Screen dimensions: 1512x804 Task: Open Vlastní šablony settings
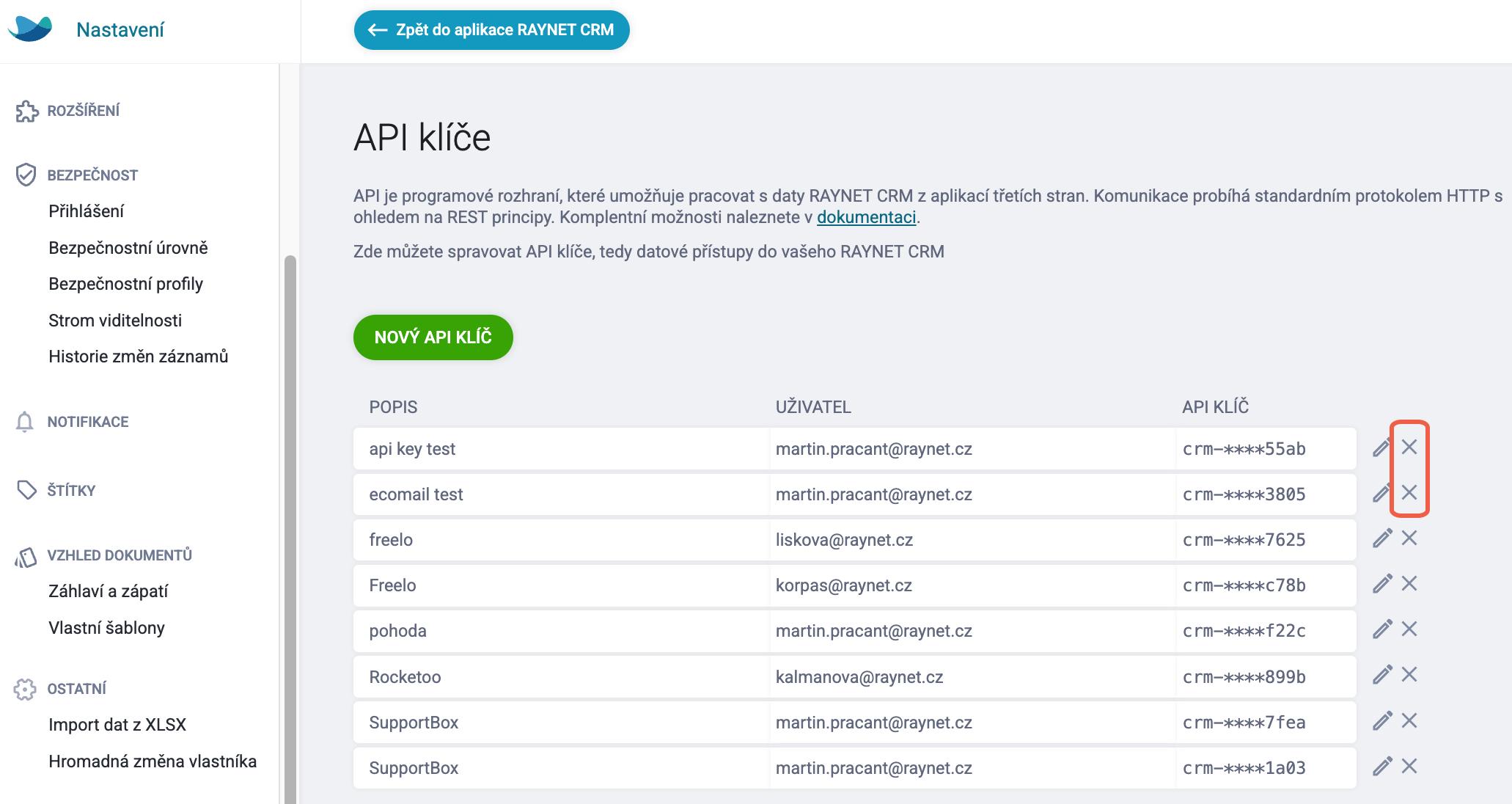(106, 628)
